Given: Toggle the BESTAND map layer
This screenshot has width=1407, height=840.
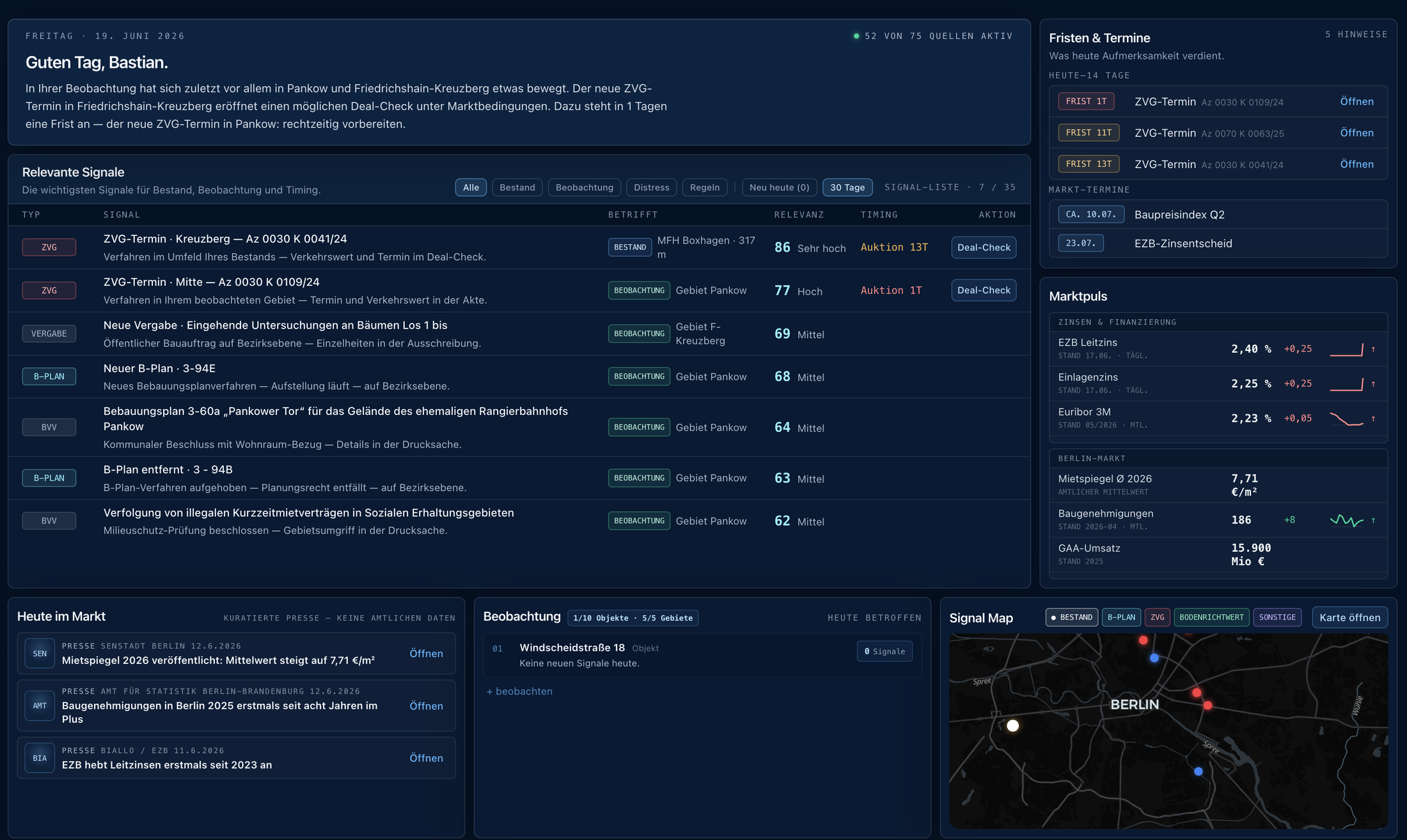Looking at the screenshot, I should 1071,617.
